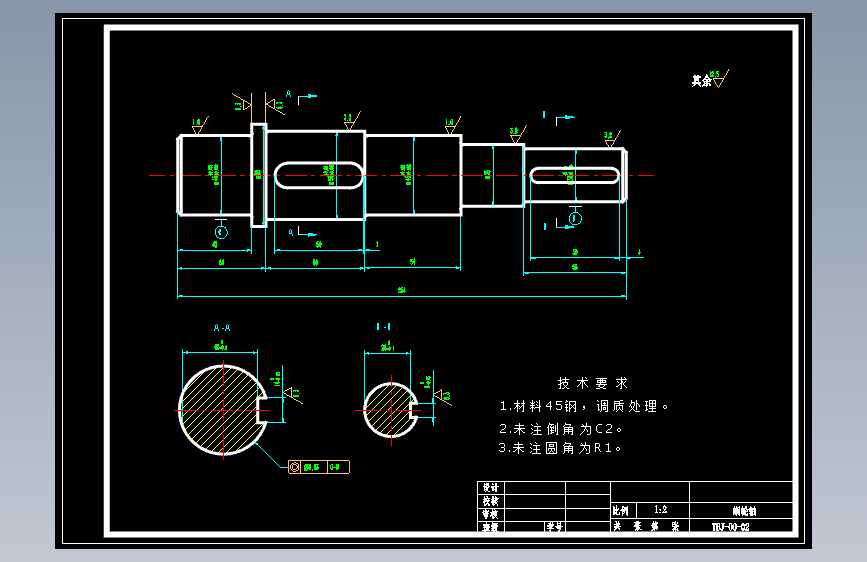Select the note '1.材料45钢,调质处理'
The image size is (867, 562).
[x=584, y=407]
